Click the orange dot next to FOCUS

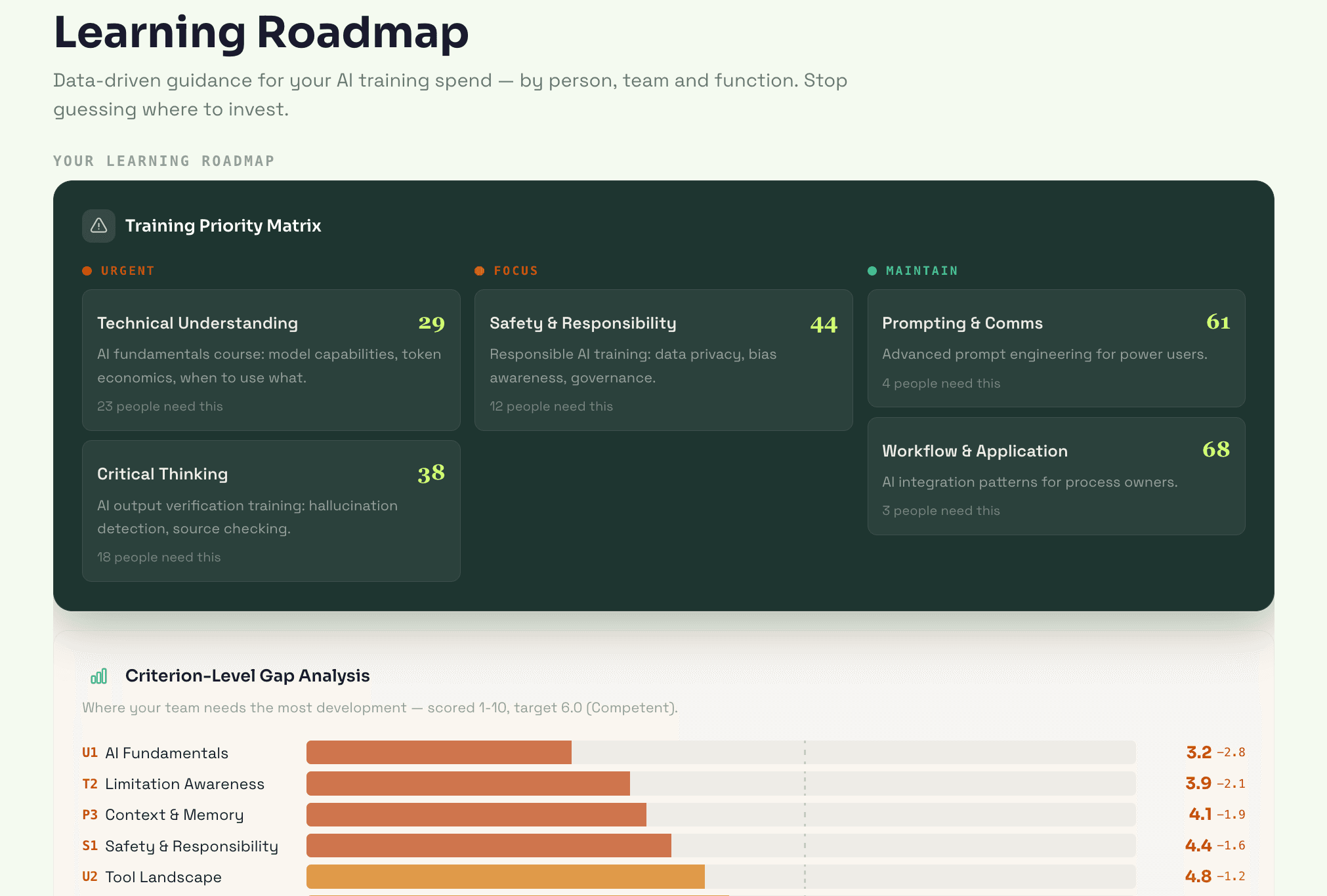480,271
